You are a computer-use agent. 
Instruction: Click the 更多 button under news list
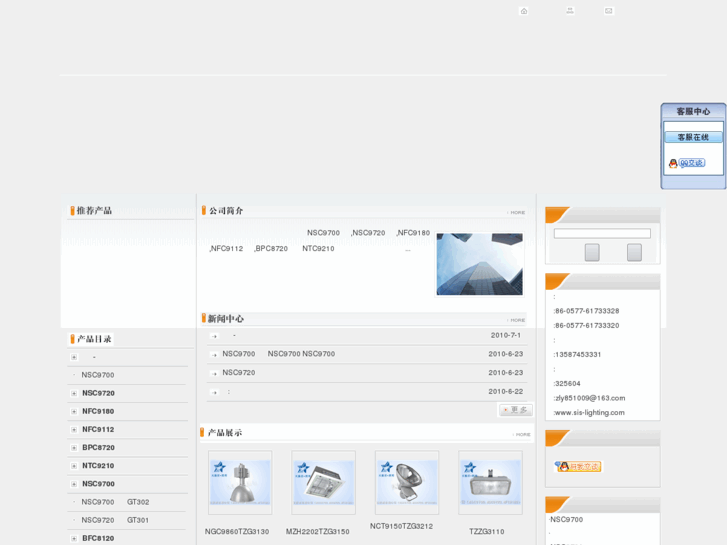516,410
